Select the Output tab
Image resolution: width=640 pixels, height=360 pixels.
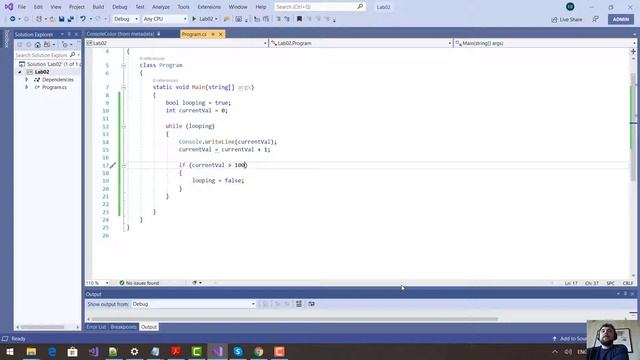tap(149, 327)
